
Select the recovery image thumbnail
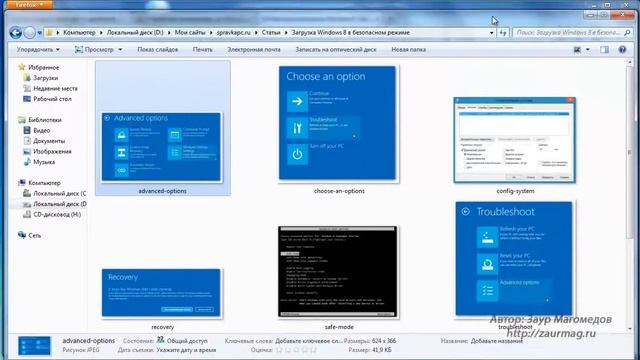(x=161, y=293)
